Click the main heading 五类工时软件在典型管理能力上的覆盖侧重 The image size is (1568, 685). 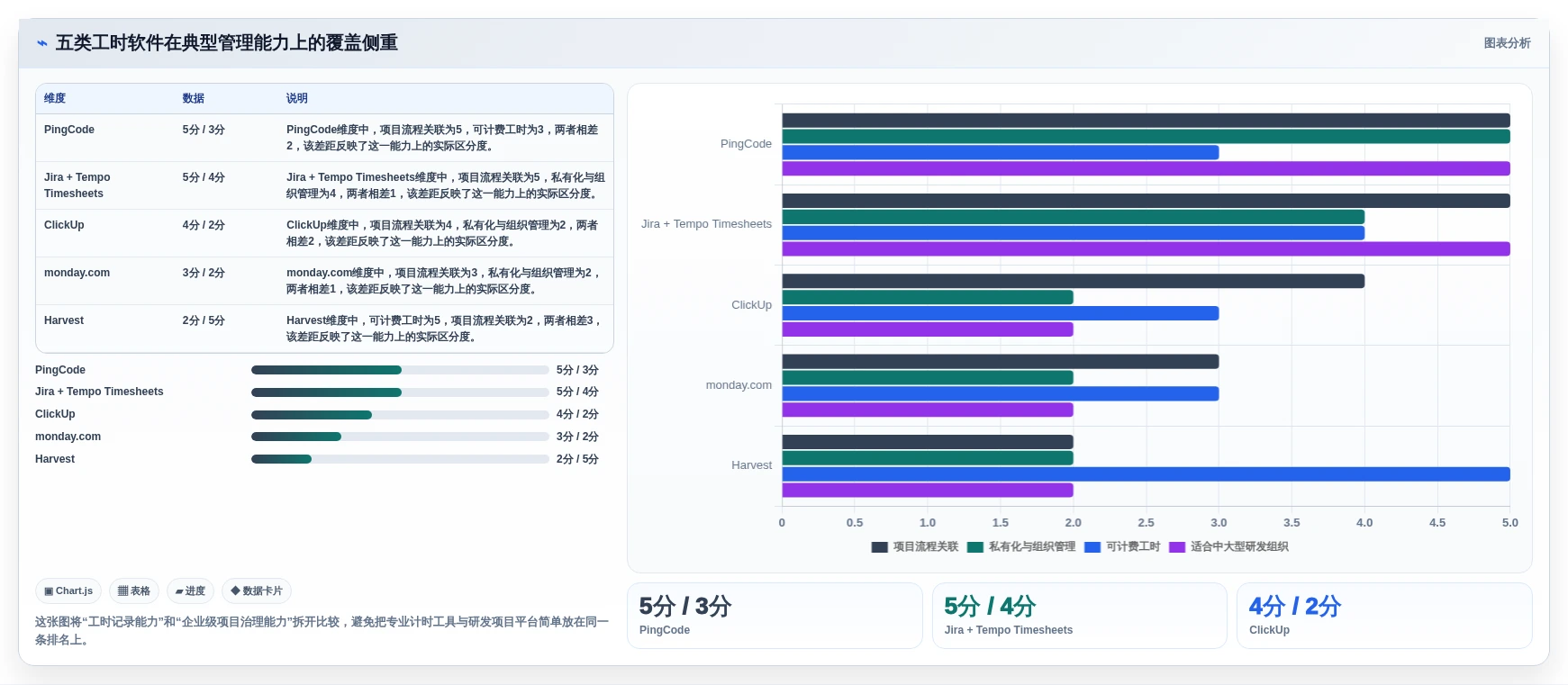[227, 43]
